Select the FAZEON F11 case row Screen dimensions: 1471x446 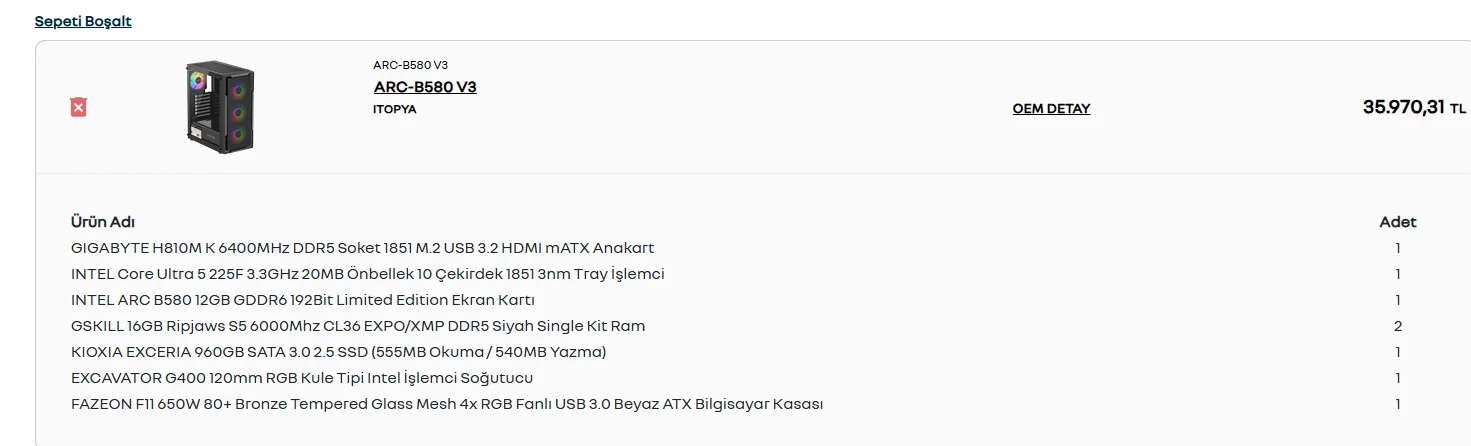(447, 404)
